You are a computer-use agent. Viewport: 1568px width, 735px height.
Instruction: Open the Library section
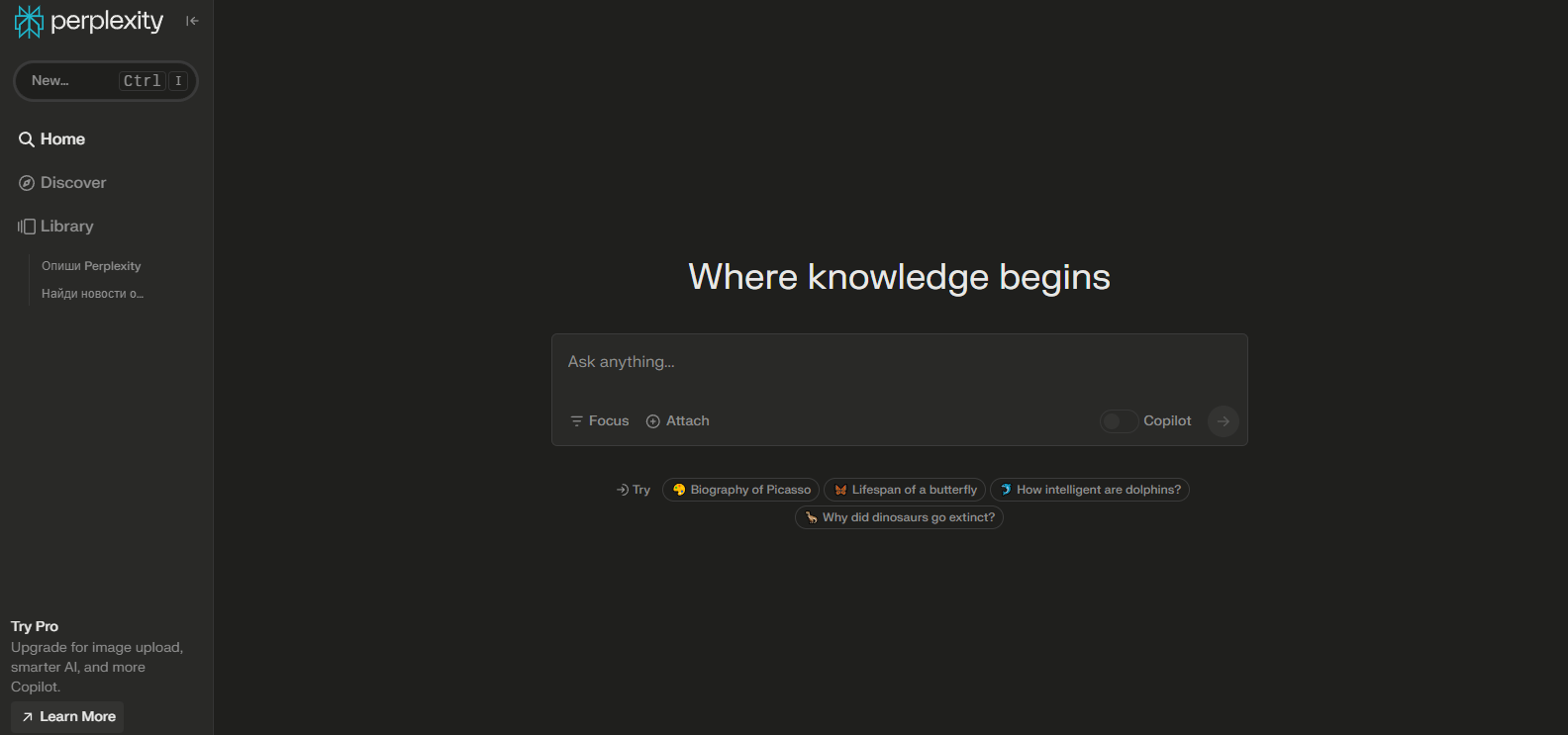(66, 227)
